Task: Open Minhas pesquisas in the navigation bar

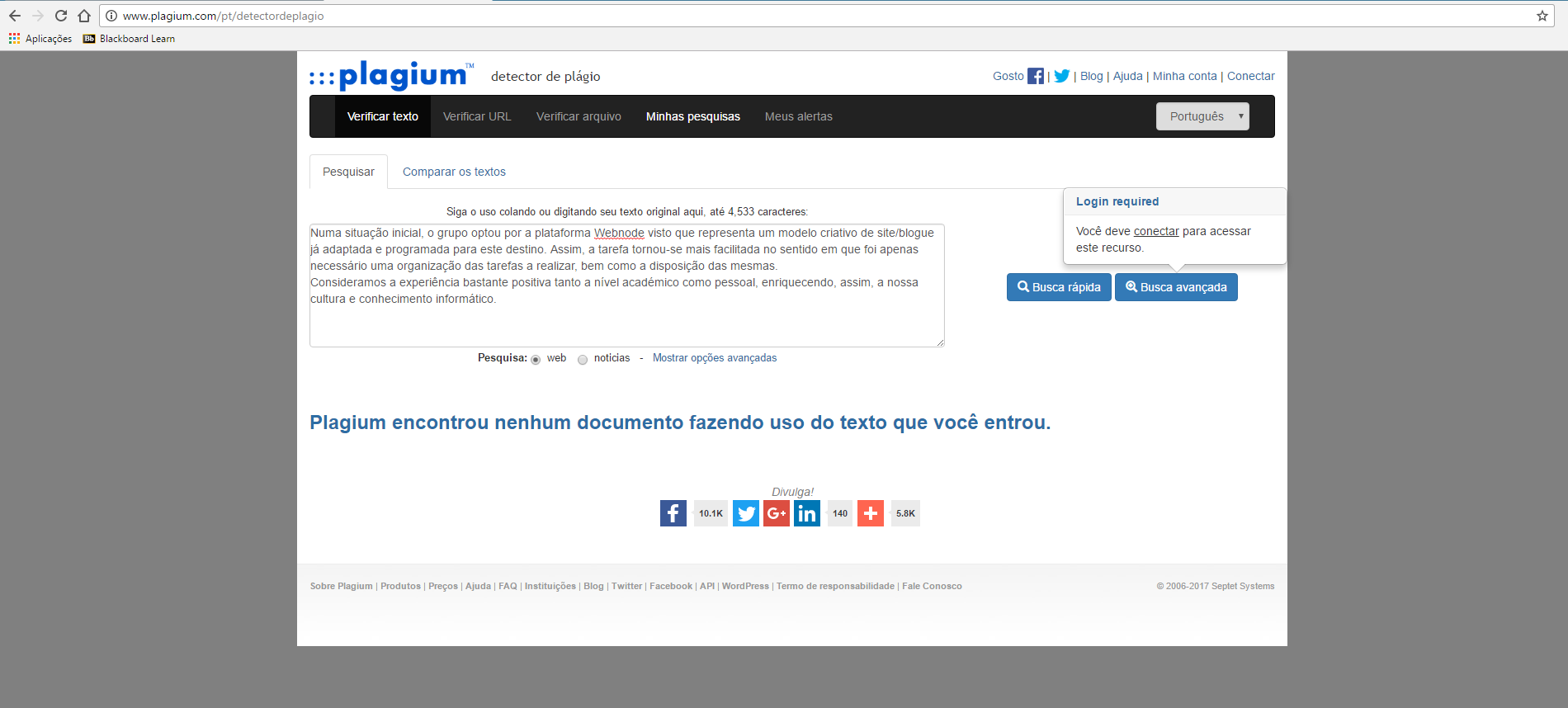Action: [693, 116]
